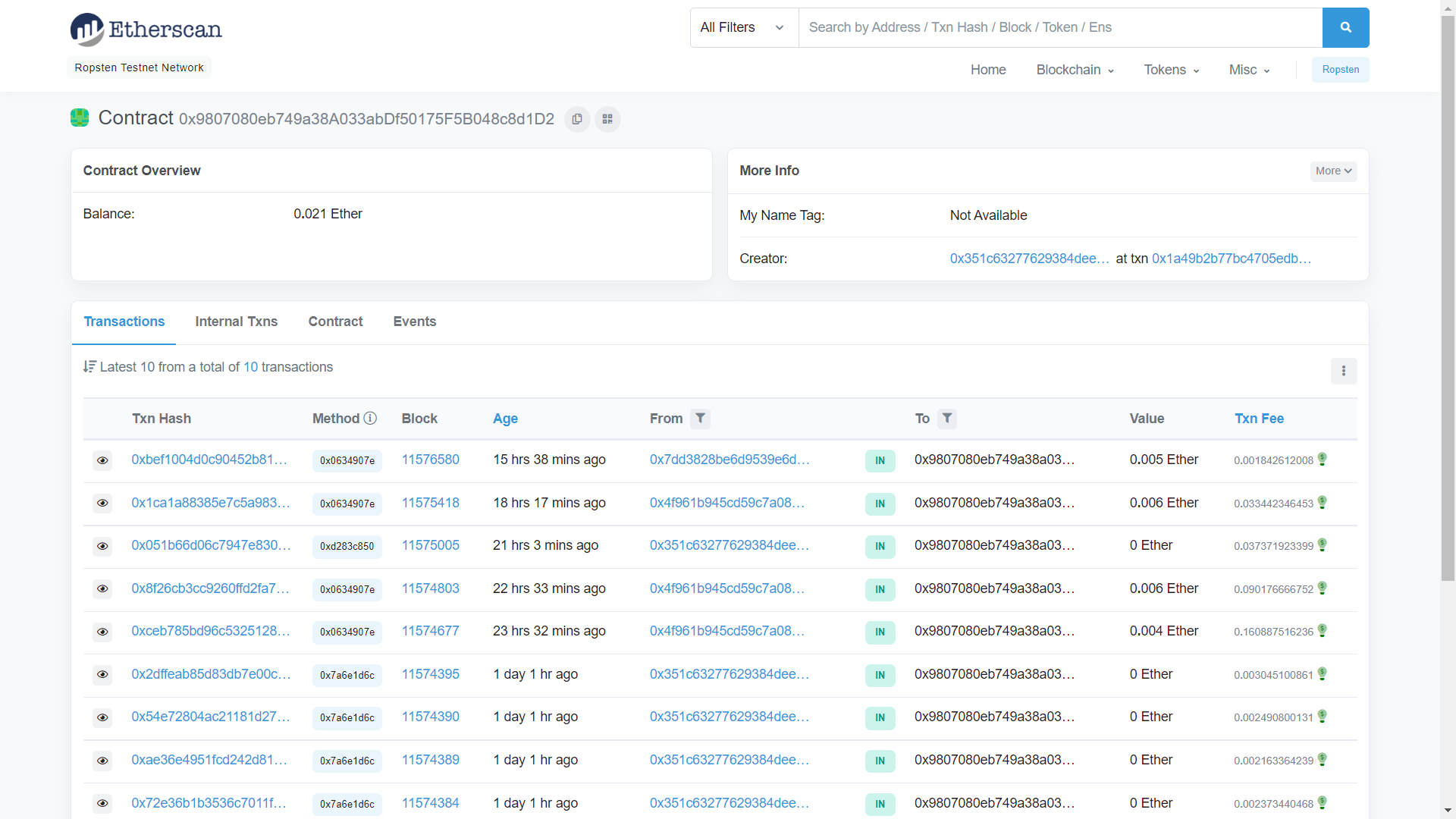
Task: Follow the Creator address link
Action: [1028, 259]
